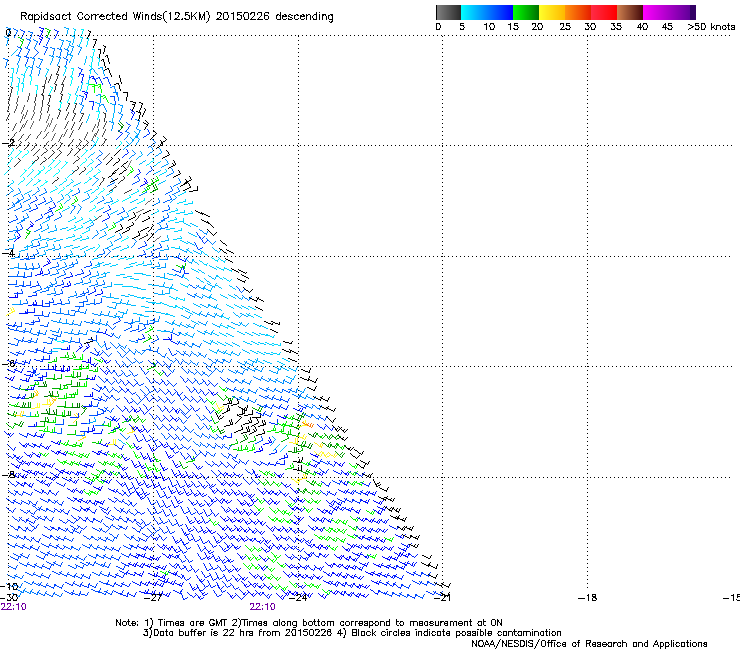Click the purple '22:10' time near -24

tap(262, 607)
